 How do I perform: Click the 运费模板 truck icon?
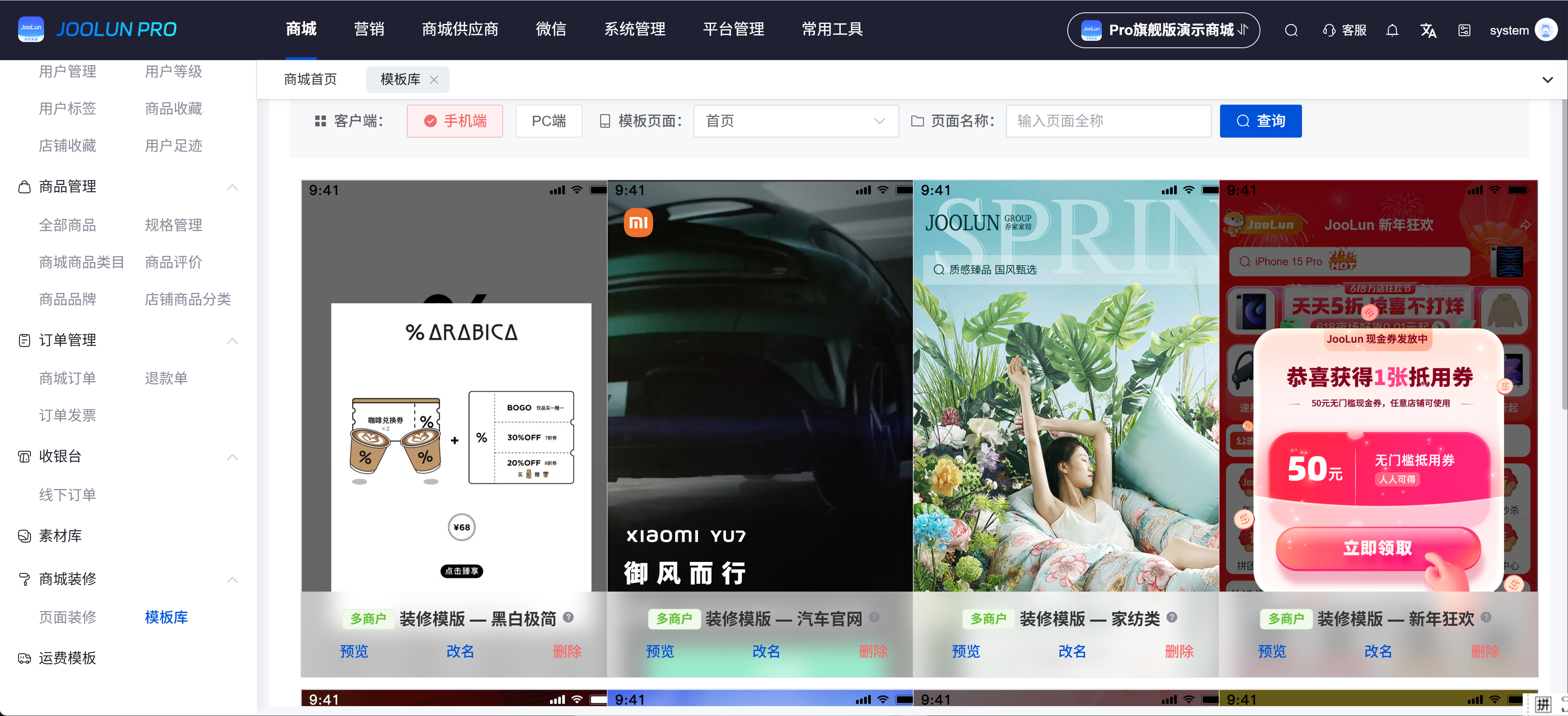(x=24, y=658)
